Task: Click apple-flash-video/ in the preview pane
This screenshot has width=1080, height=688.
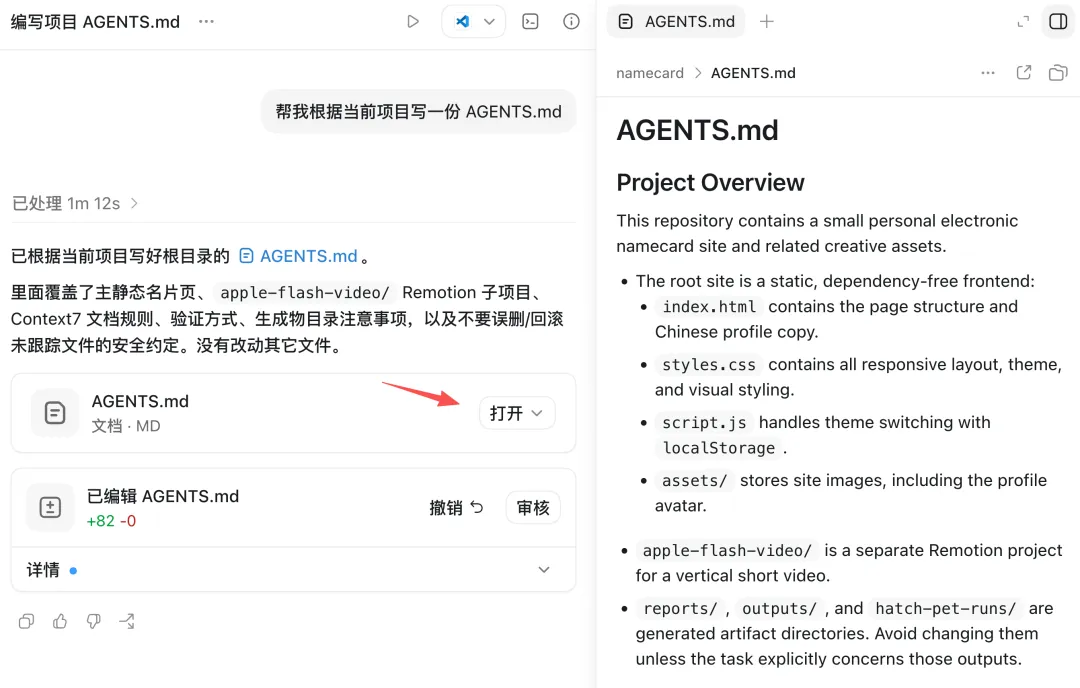Action: [x=727, y=551]
